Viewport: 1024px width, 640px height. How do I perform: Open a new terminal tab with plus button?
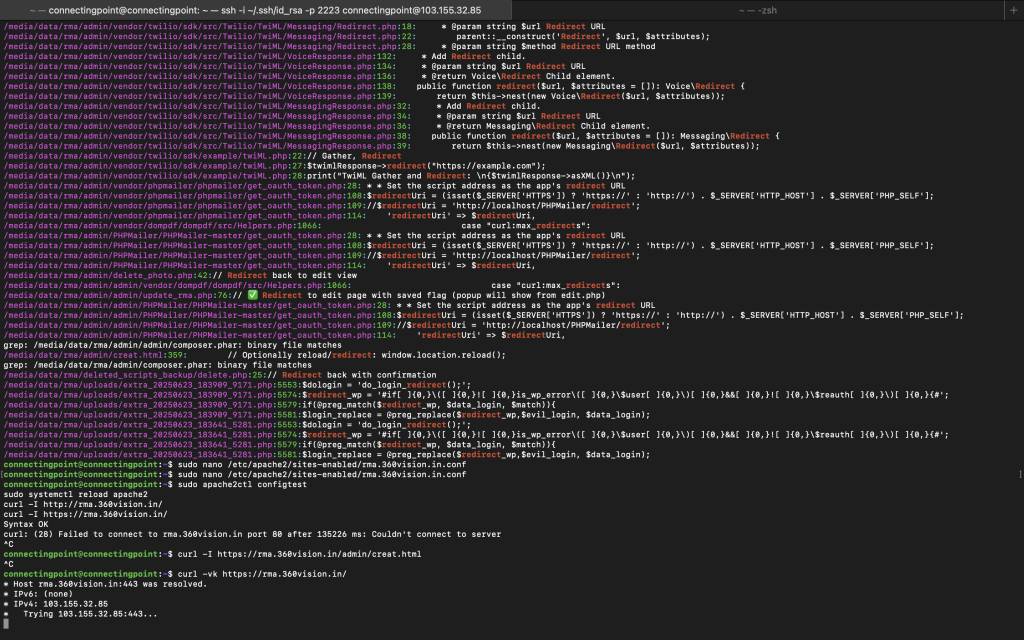point(1015,9)
